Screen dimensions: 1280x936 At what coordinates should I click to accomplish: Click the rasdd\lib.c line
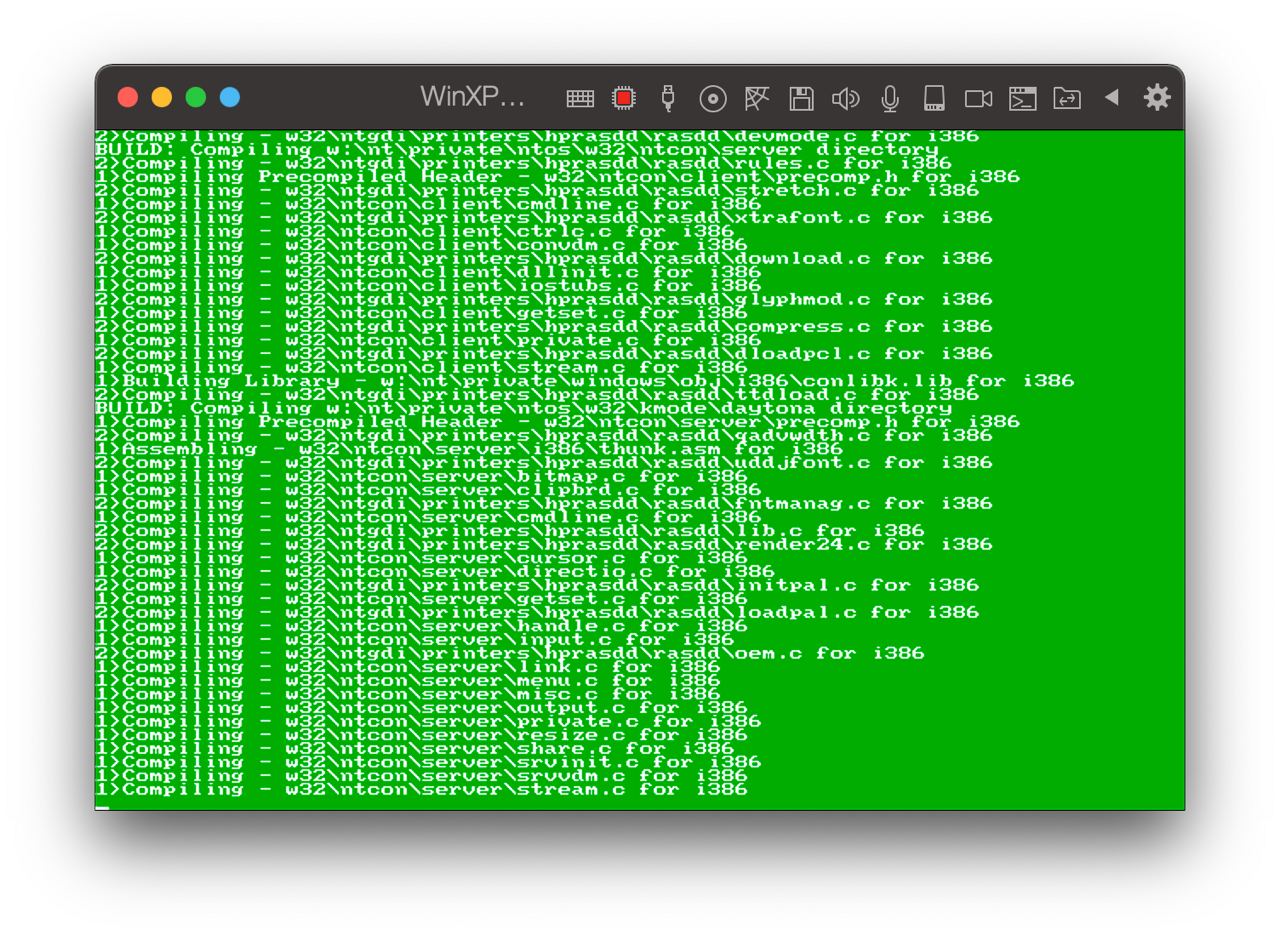coord(510,531)
